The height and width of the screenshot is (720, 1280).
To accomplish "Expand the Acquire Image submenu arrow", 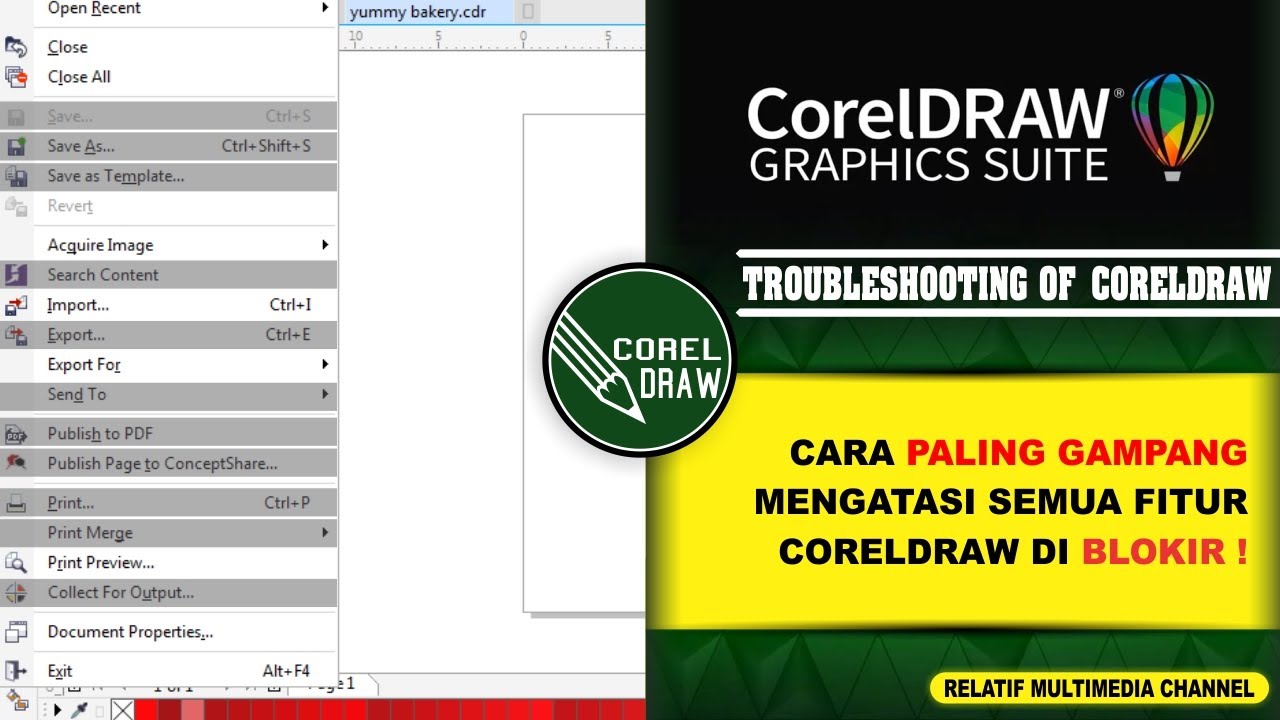I will 325,245.
